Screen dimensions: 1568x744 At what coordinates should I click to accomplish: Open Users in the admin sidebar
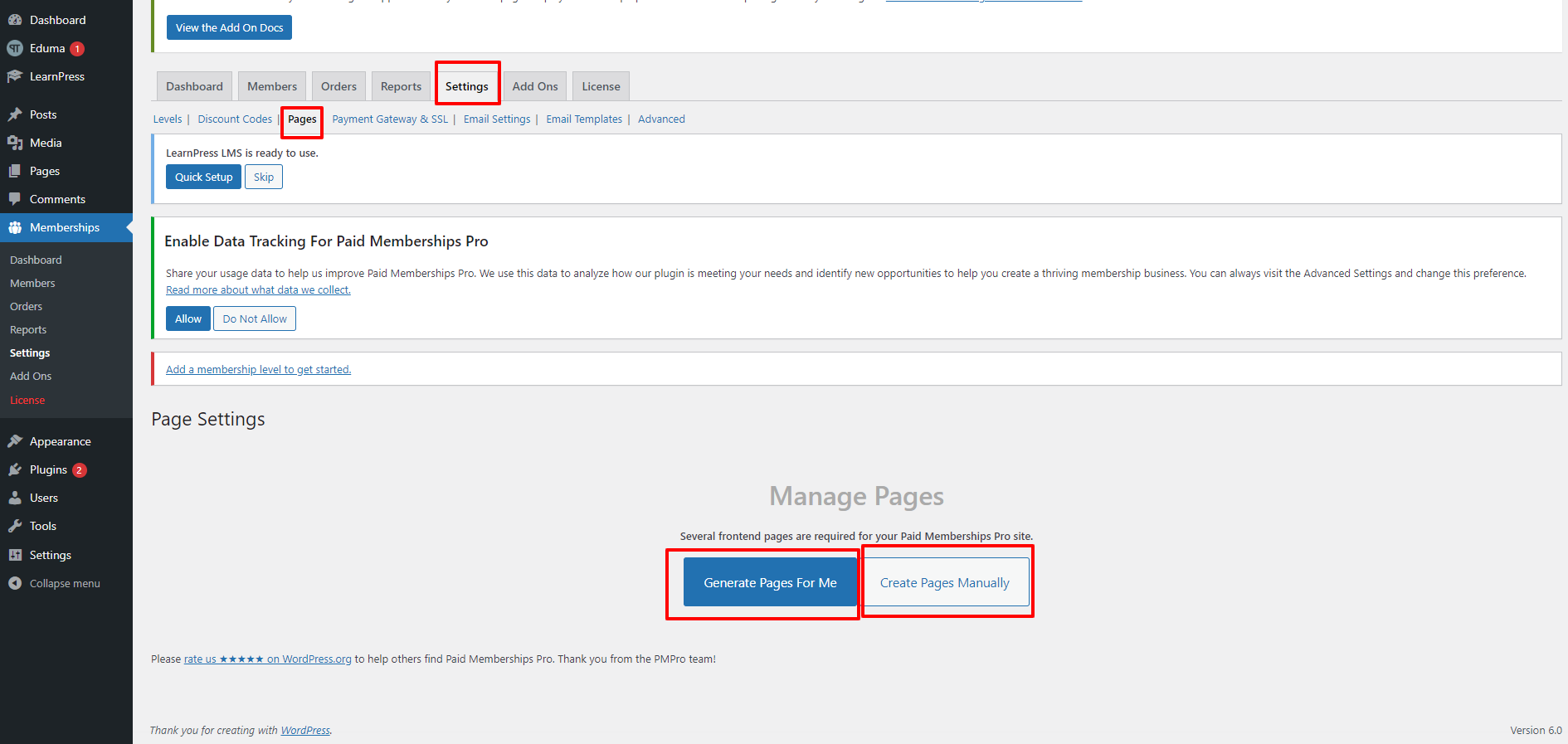[x=66, y=498]
